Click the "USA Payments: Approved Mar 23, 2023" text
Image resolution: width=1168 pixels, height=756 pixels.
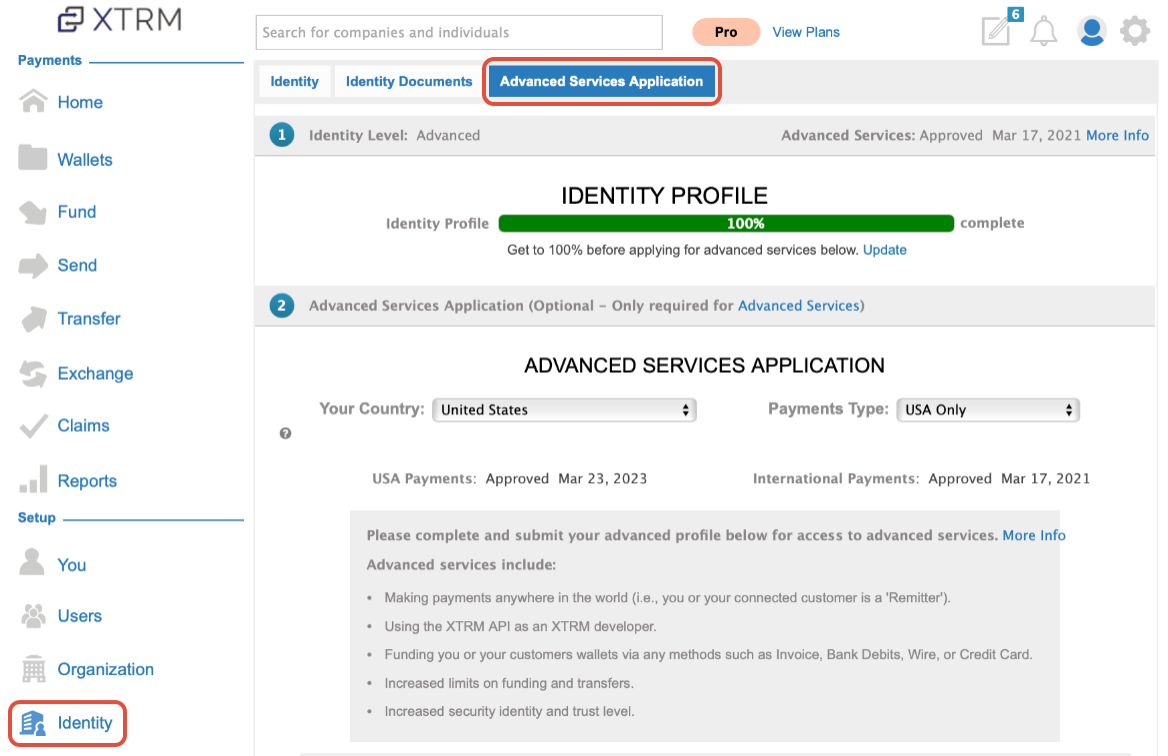(510, 478)
